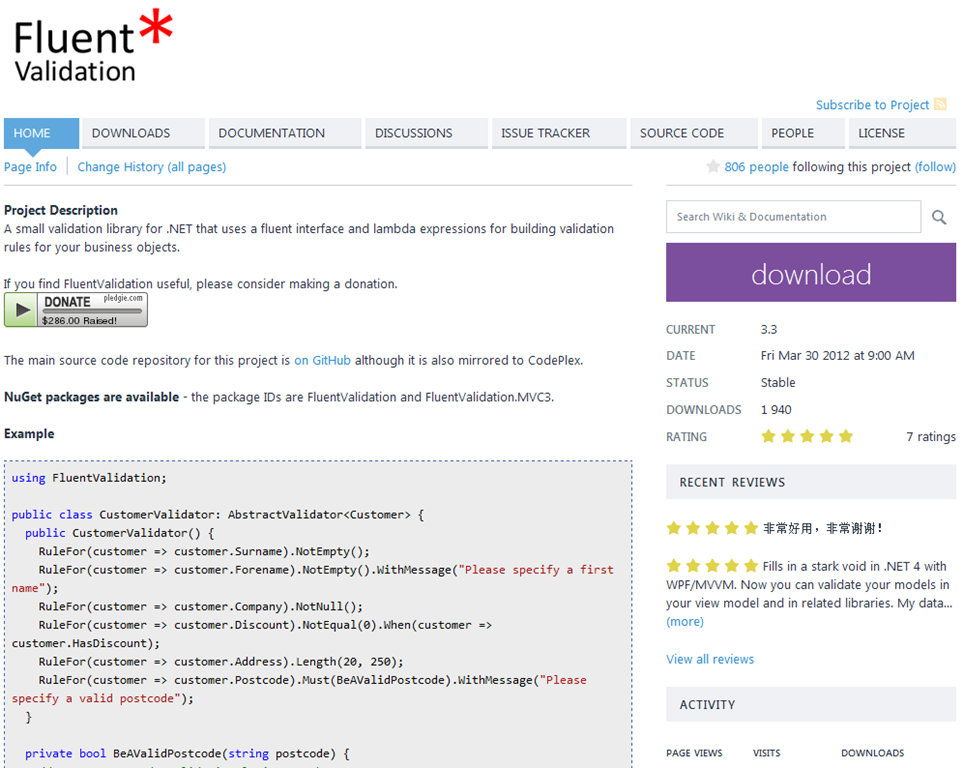Click the 'Example' heading
Image resolution: width=963 pixels, height=768 pixels.
(29, 434)
